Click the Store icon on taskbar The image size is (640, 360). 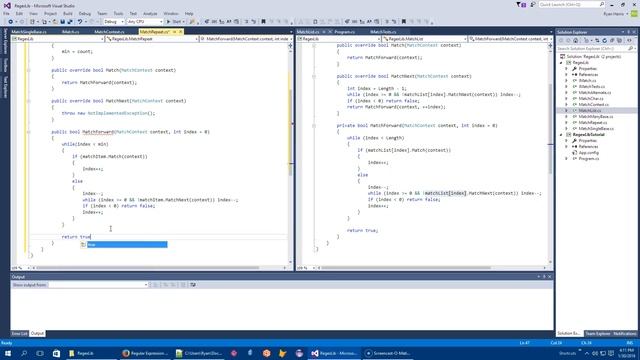tap(56, 353)
